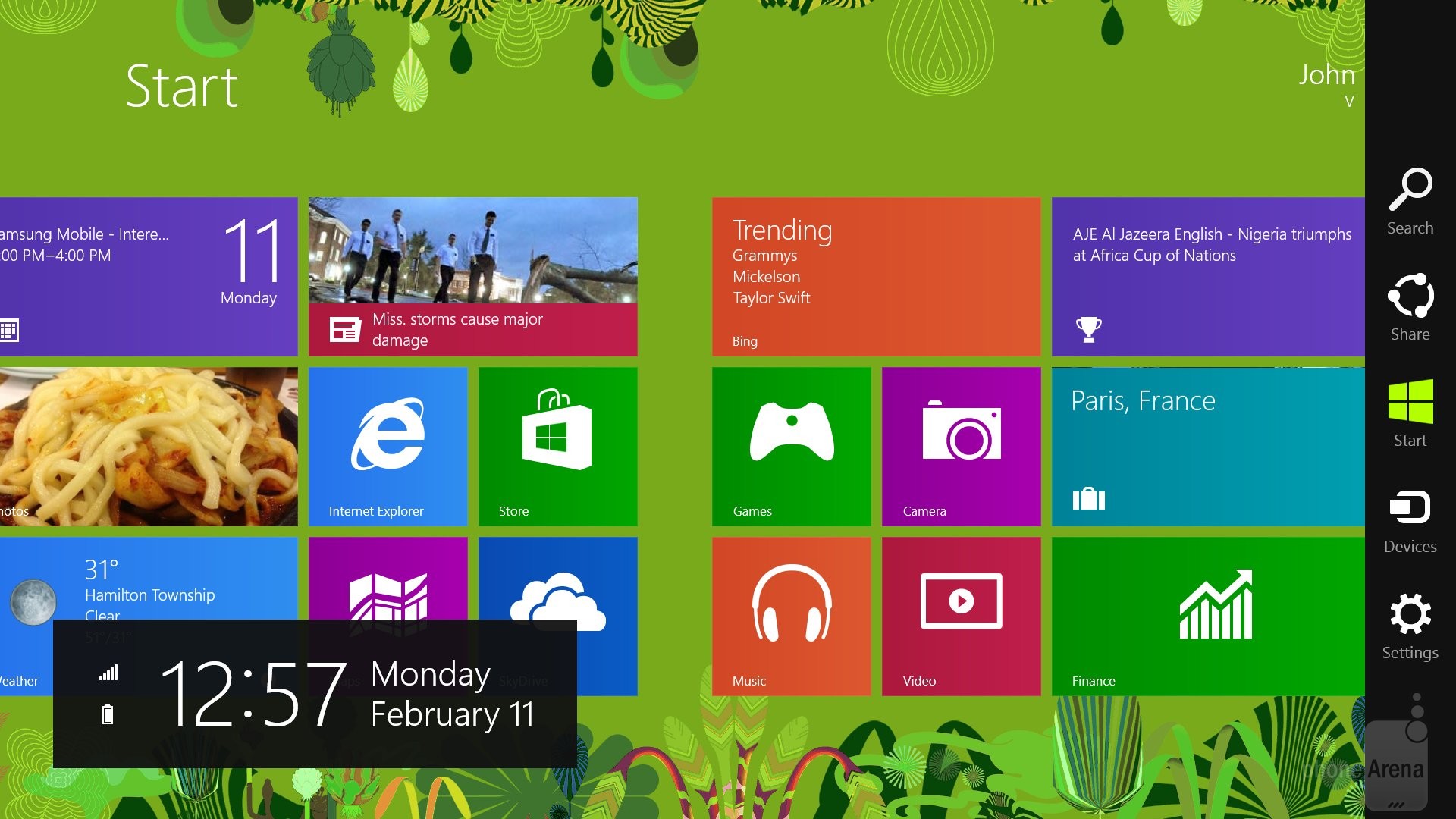Open the Share charm
Screen dimensions: 1456x819
tap(1410, 308)
